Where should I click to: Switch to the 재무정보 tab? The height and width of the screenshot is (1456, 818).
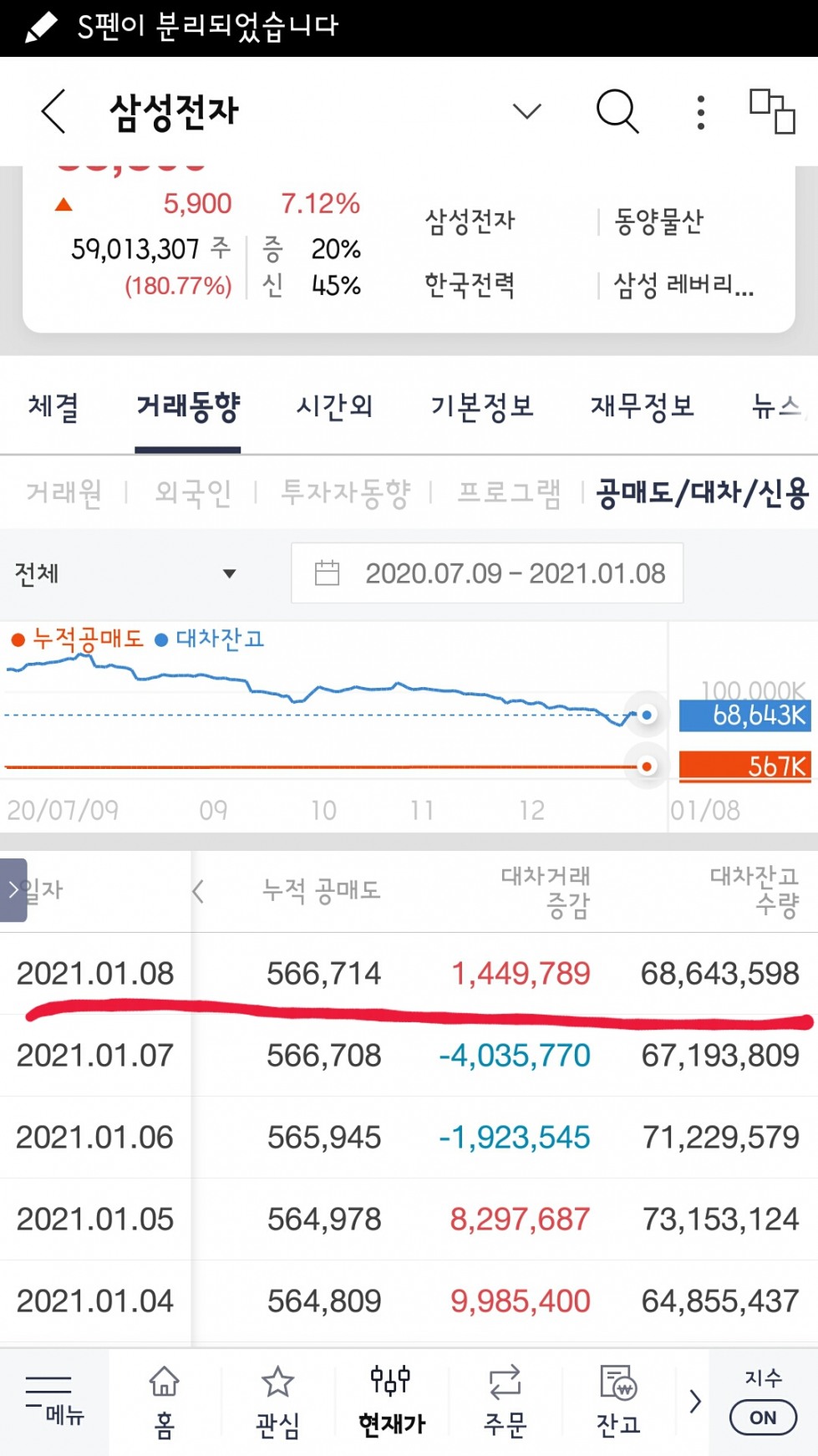point(643,407)
